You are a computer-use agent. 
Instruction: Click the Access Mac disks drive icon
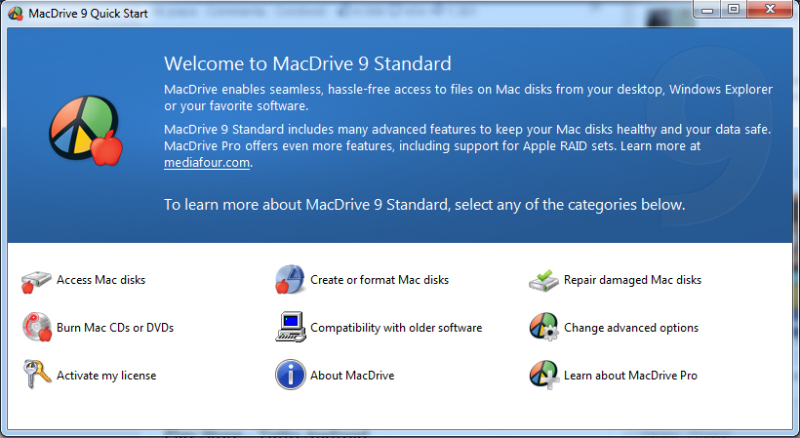36,281
